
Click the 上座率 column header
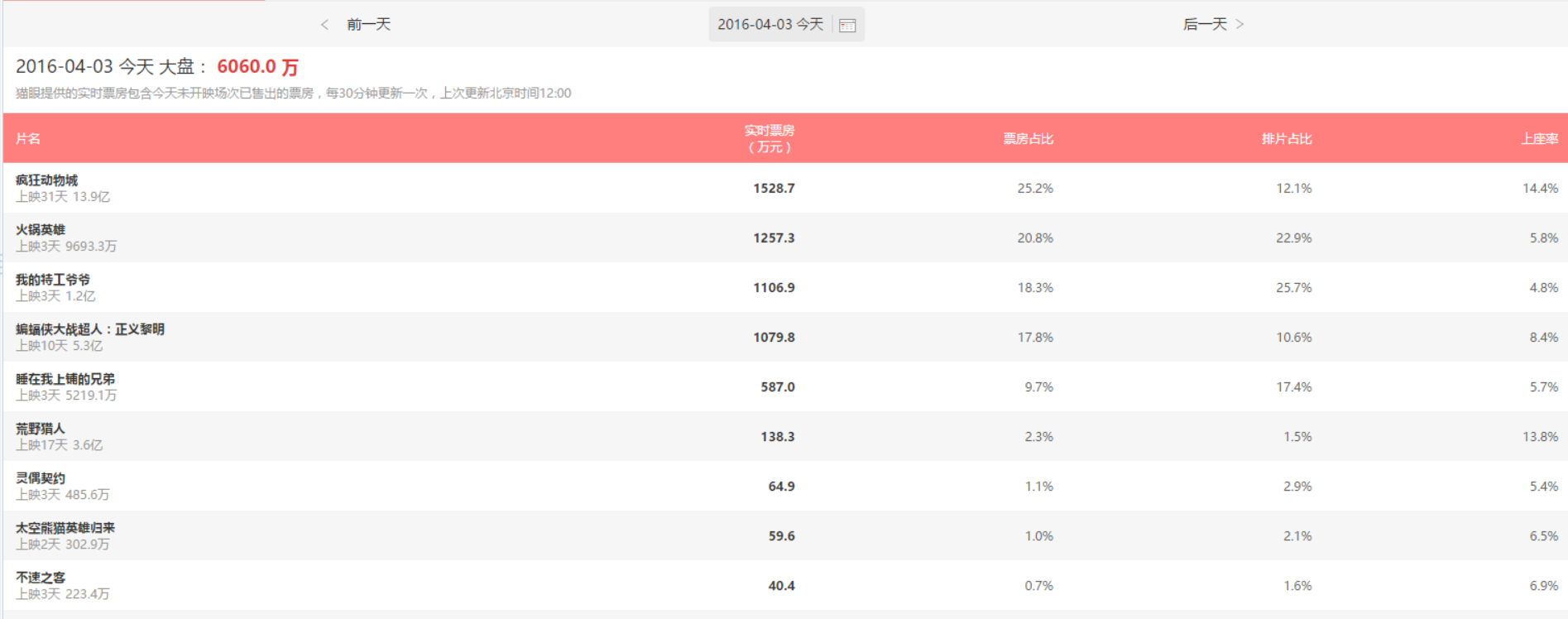[1539, 139]
